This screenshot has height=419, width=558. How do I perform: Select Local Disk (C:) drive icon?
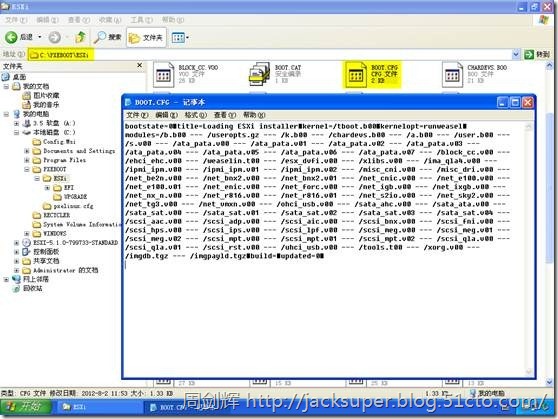[27, 132]
